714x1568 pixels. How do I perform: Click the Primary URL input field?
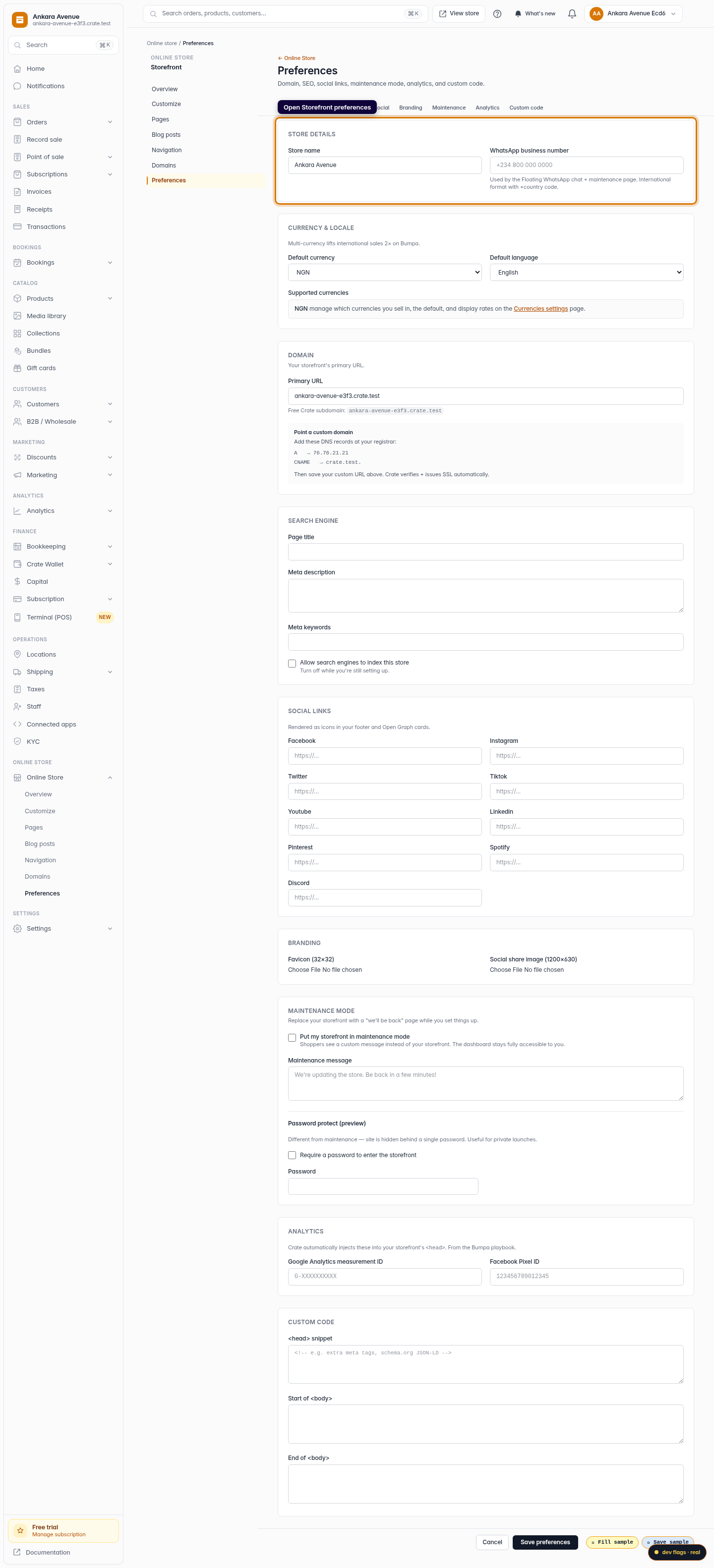click(x=485, y=396)
